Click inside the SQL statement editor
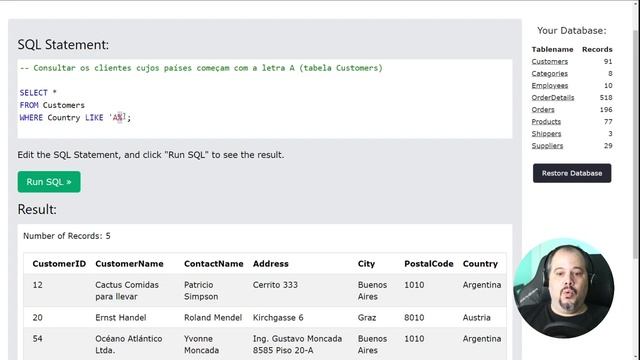 (x=264, y=99)
